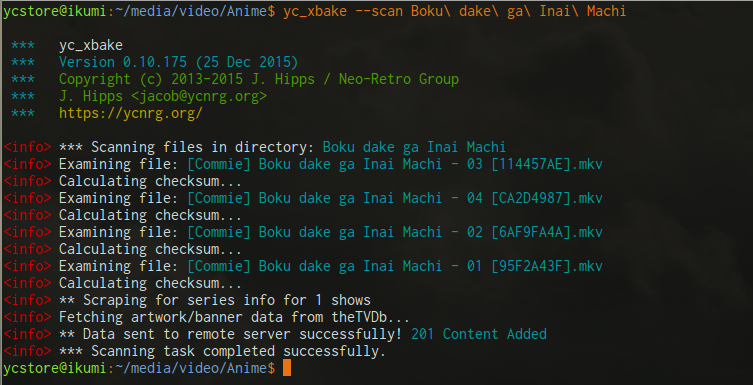Click the 'Scanning task completed successfully' line
This screenshot has width=753, height=385.
click(222, 351)
